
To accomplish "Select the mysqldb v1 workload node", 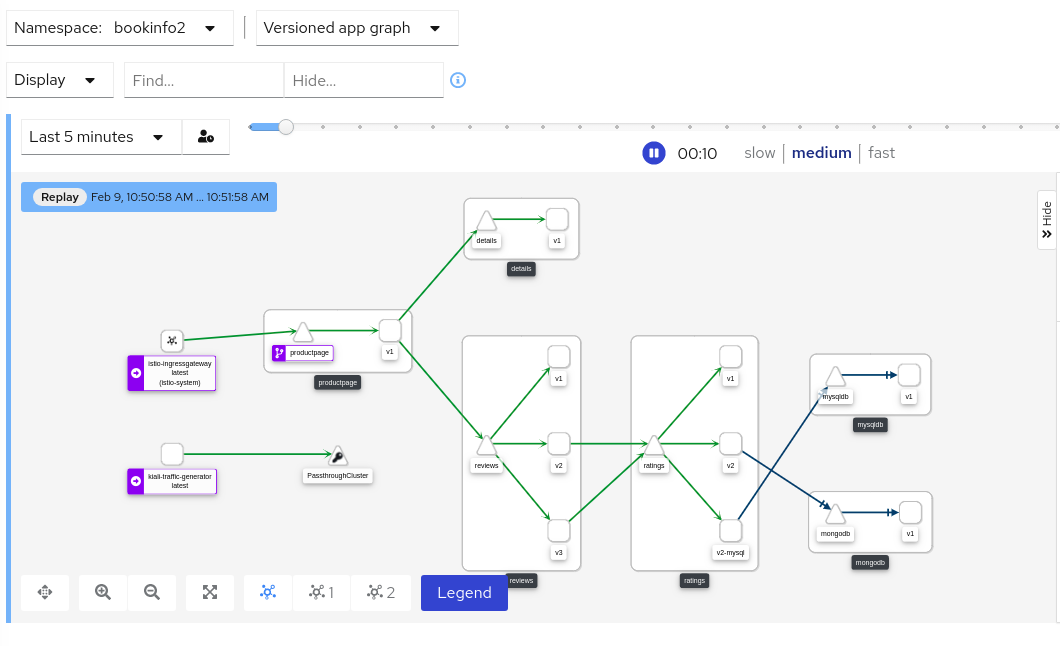I will pyautogui.click(x=909, y=375).
